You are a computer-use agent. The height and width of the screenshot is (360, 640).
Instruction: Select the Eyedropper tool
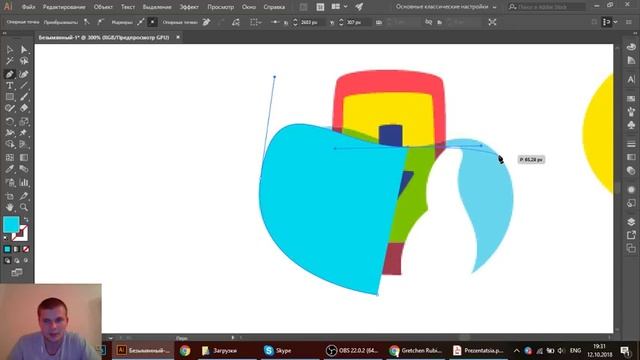[x=10, y=169]
